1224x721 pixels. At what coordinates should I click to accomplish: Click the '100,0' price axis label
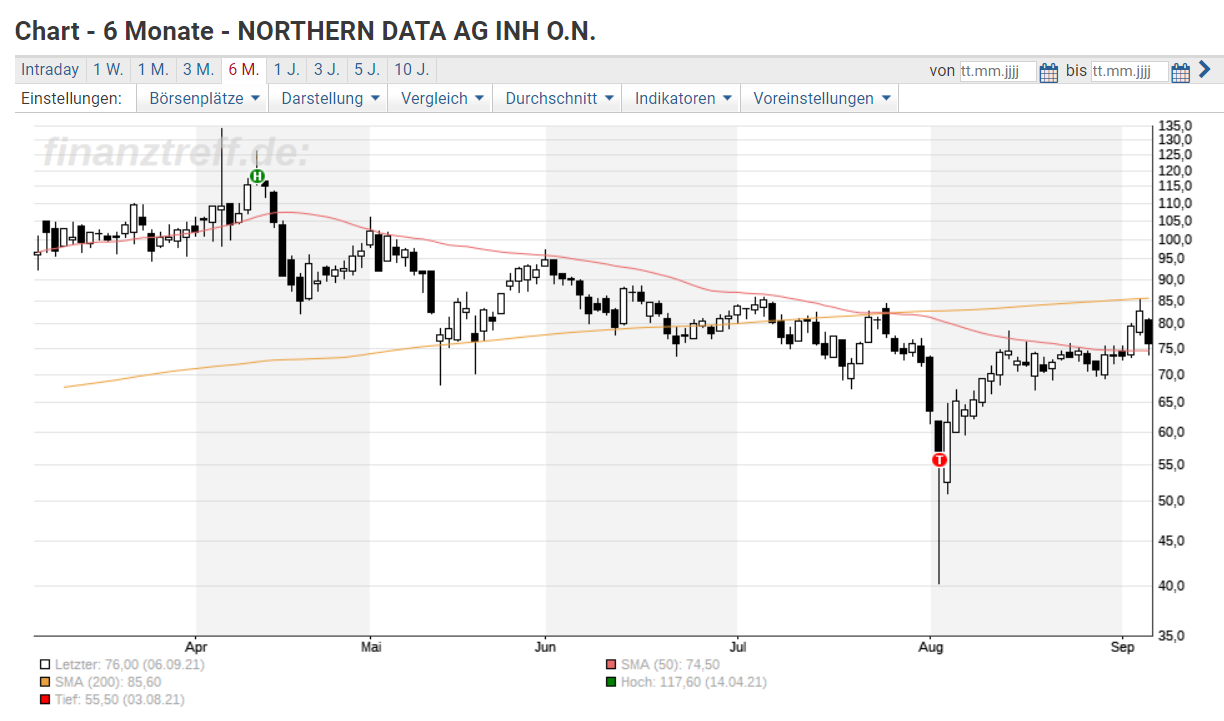point(1176,240)
